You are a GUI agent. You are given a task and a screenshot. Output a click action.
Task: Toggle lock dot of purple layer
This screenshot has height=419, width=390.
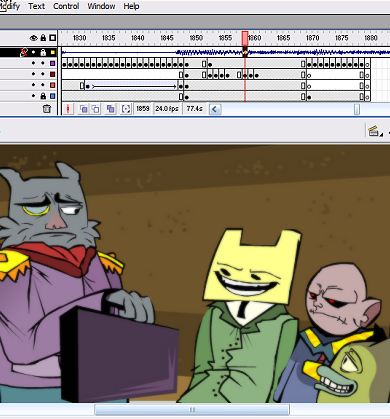(x=43, y=63)
